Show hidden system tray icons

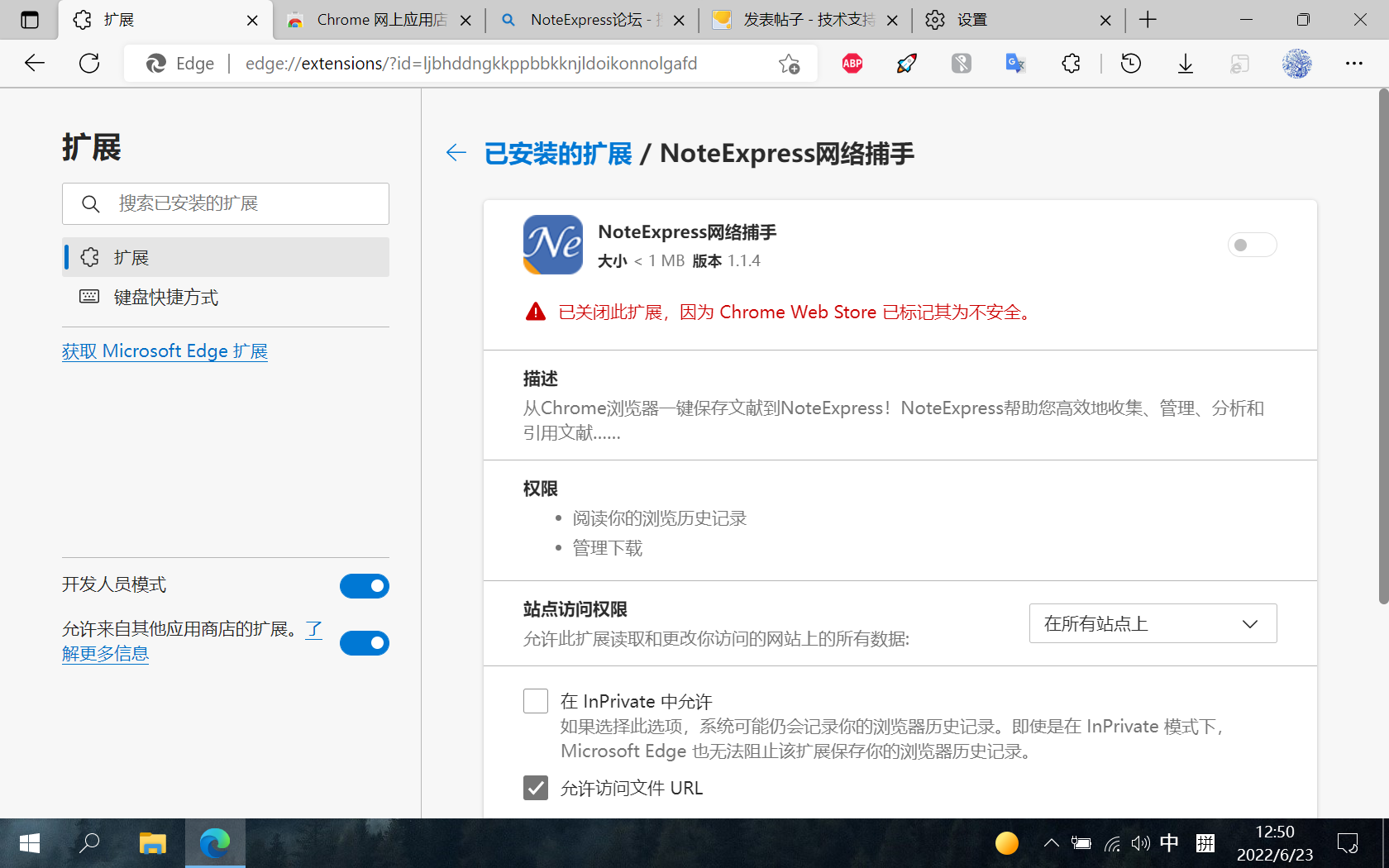click(x=1052, y=843)
